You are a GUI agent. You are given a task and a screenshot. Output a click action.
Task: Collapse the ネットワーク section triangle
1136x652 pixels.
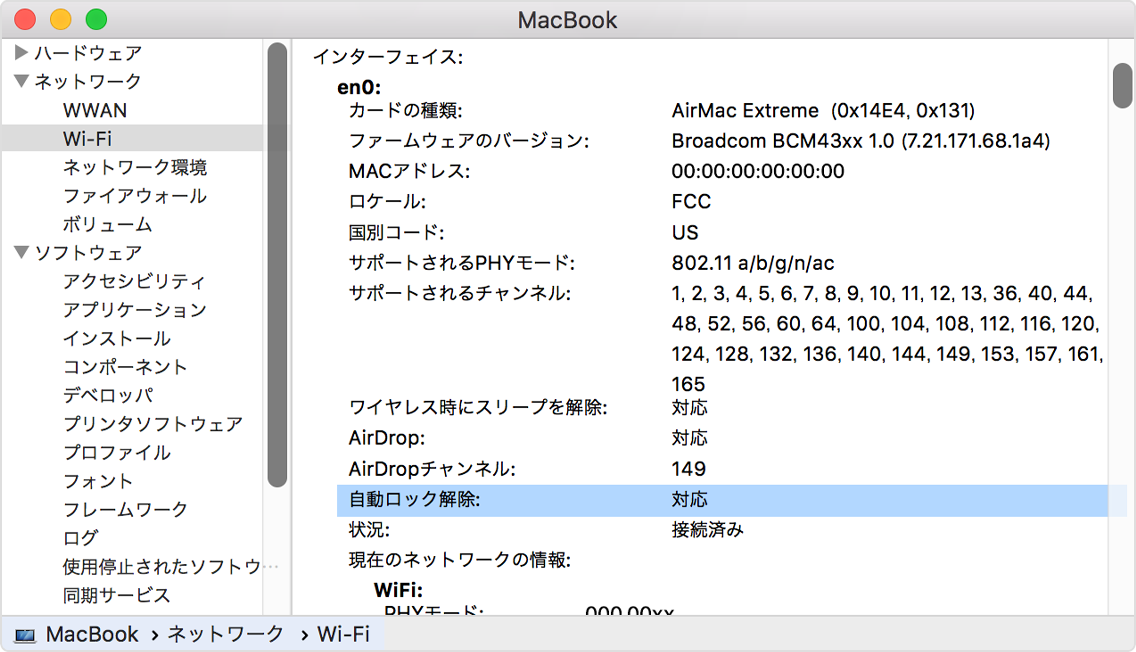click(21, 81)
